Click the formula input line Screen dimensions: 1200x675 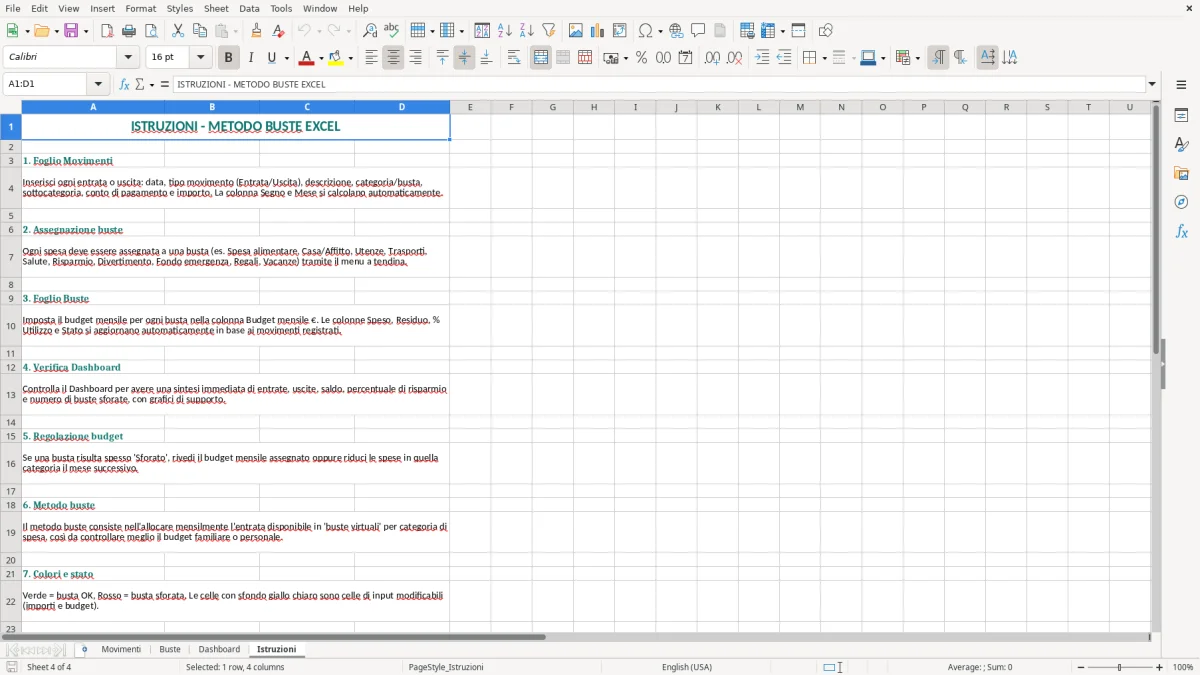coord(658,84)
